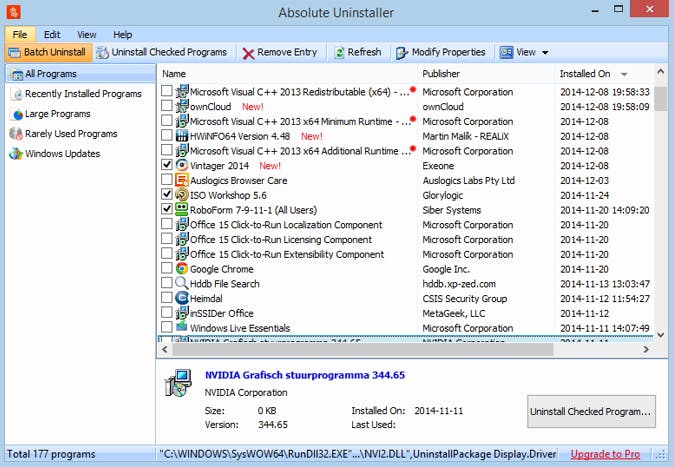Uncheck the Vintager 2014 checkbox

(167, 165)
